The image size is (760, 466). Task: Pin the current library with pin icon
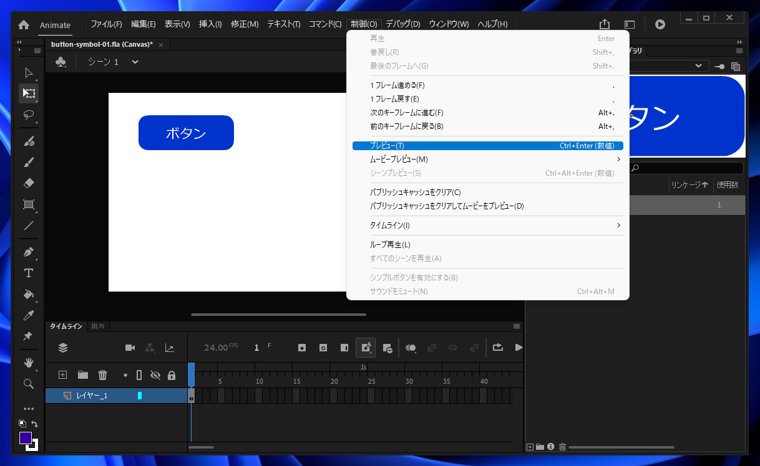click(x=720, y=66)
